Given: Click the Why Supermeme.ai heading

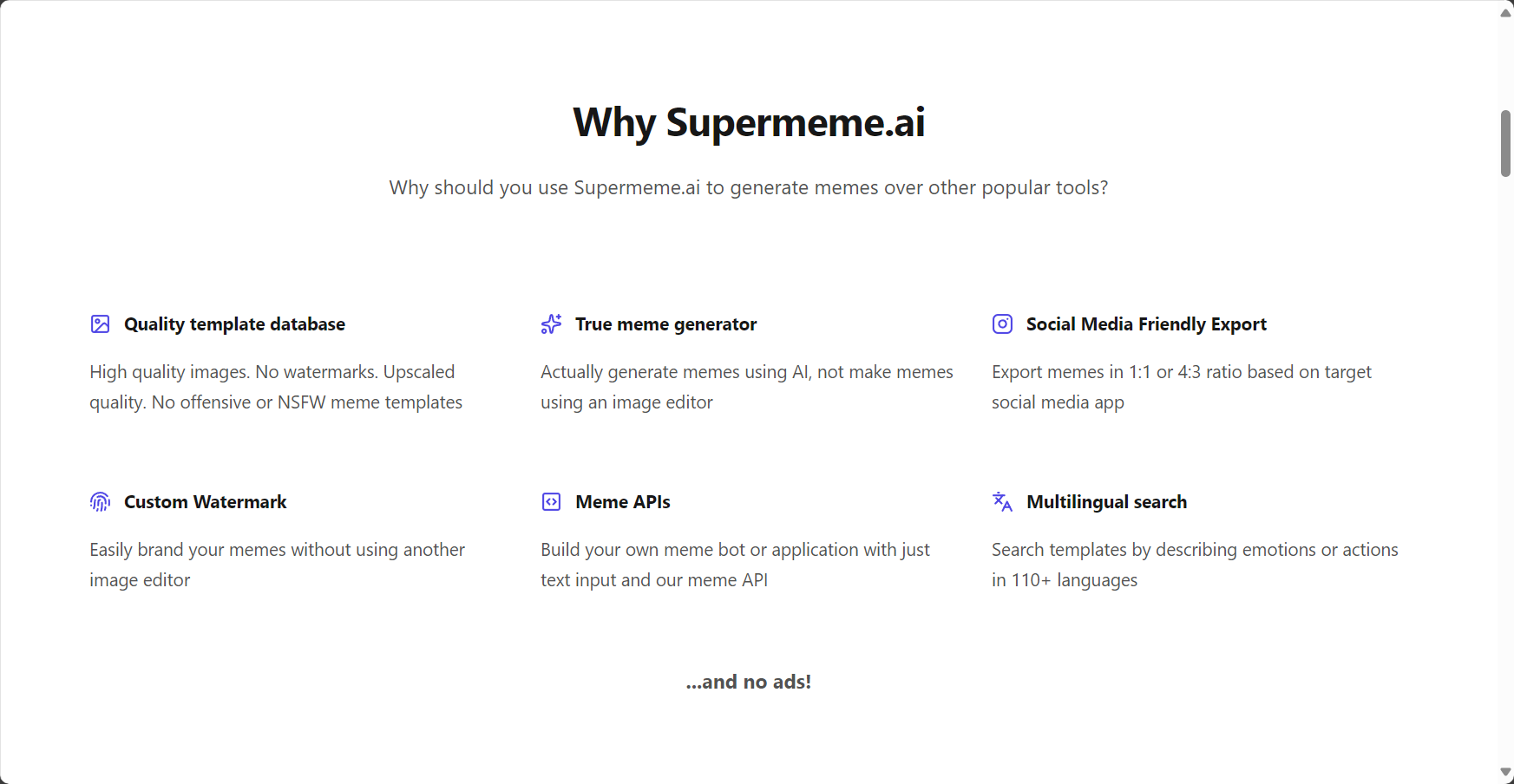Looking at the screenshot, I should (x=749, y=122).
